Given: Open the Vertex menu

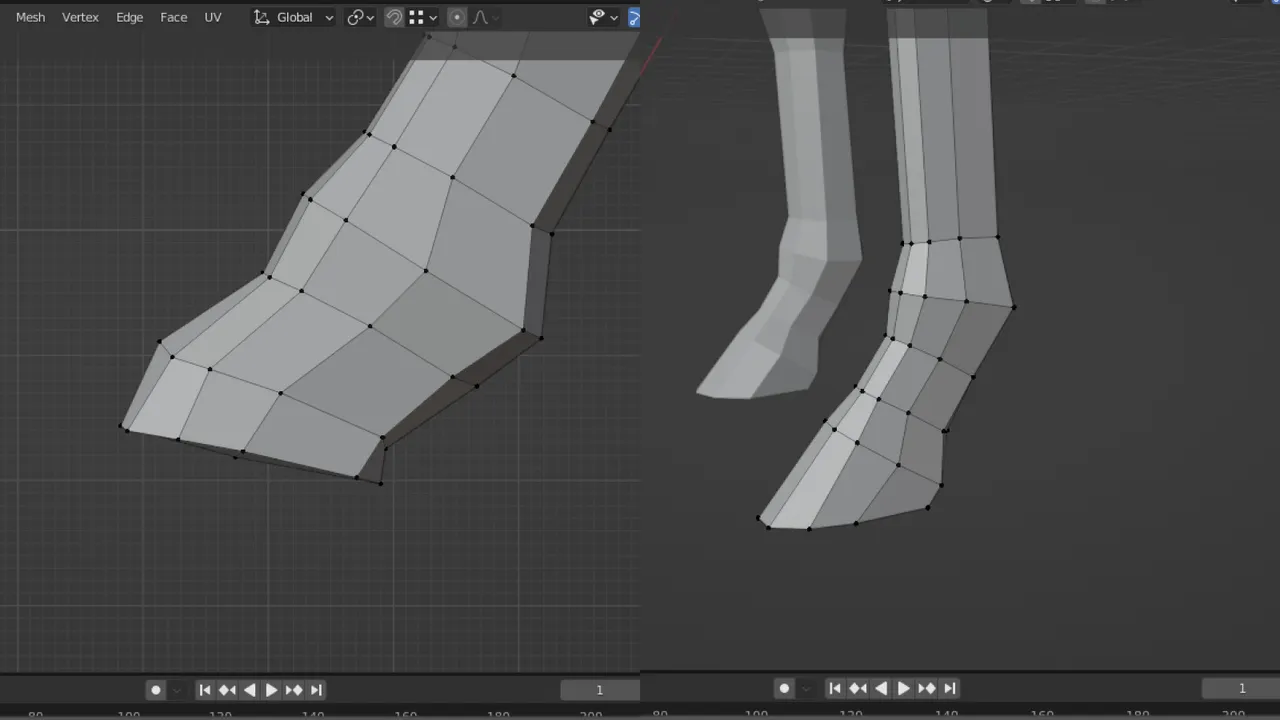Looking at the screenshot, I should [80, 17].
